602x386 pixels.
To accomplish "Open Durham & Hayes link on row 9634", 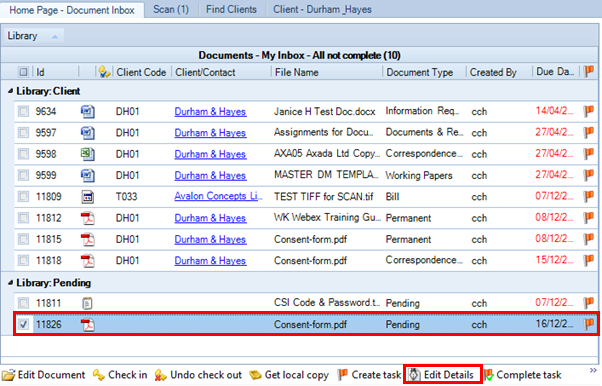I will [x=210, y=112].
